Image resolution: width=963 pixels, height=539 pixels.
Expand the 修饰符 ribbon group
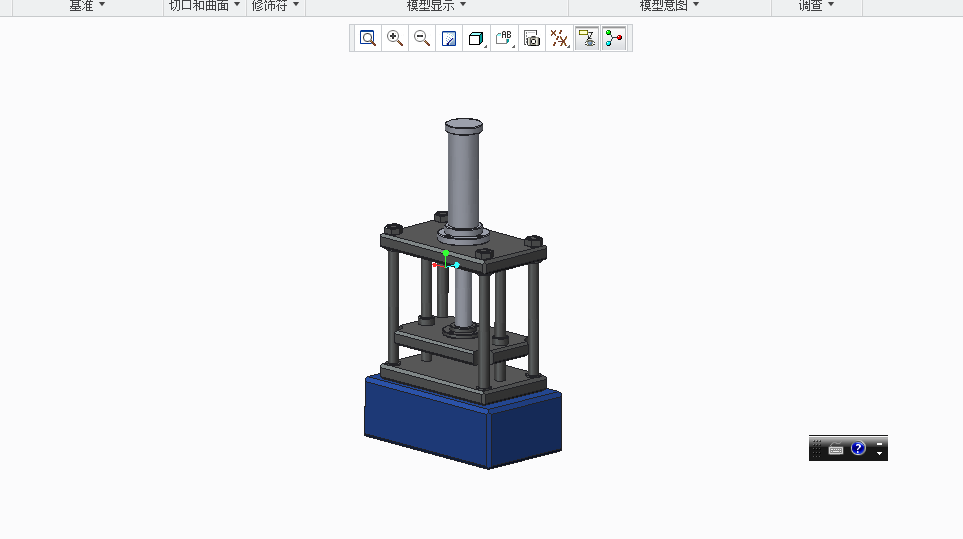click(x=275, y=6)
